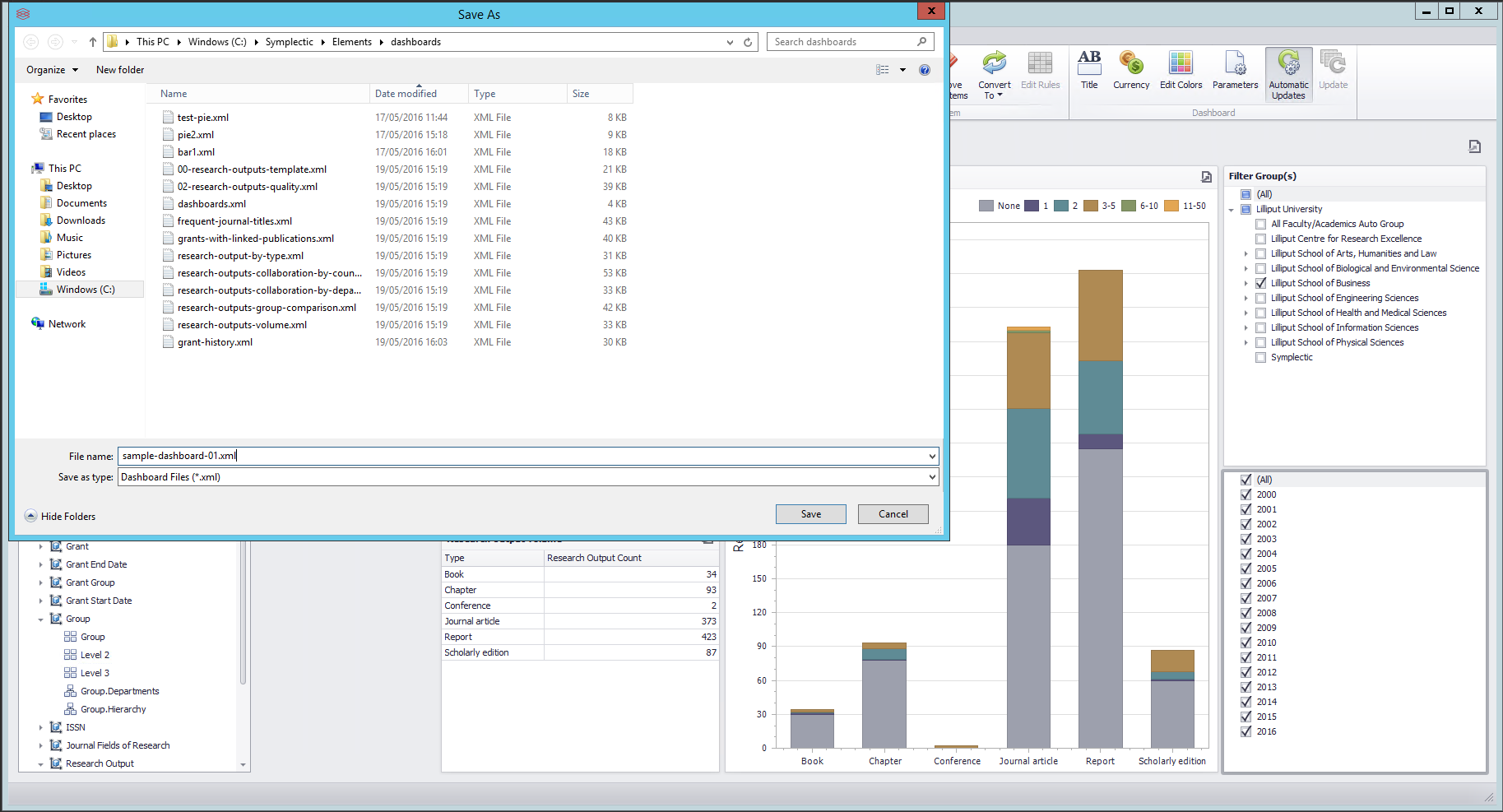The height and width of the screenshot is (812, 1503).
Task: Click the refresh icon in address bar
Action: [x=748, y=42]
